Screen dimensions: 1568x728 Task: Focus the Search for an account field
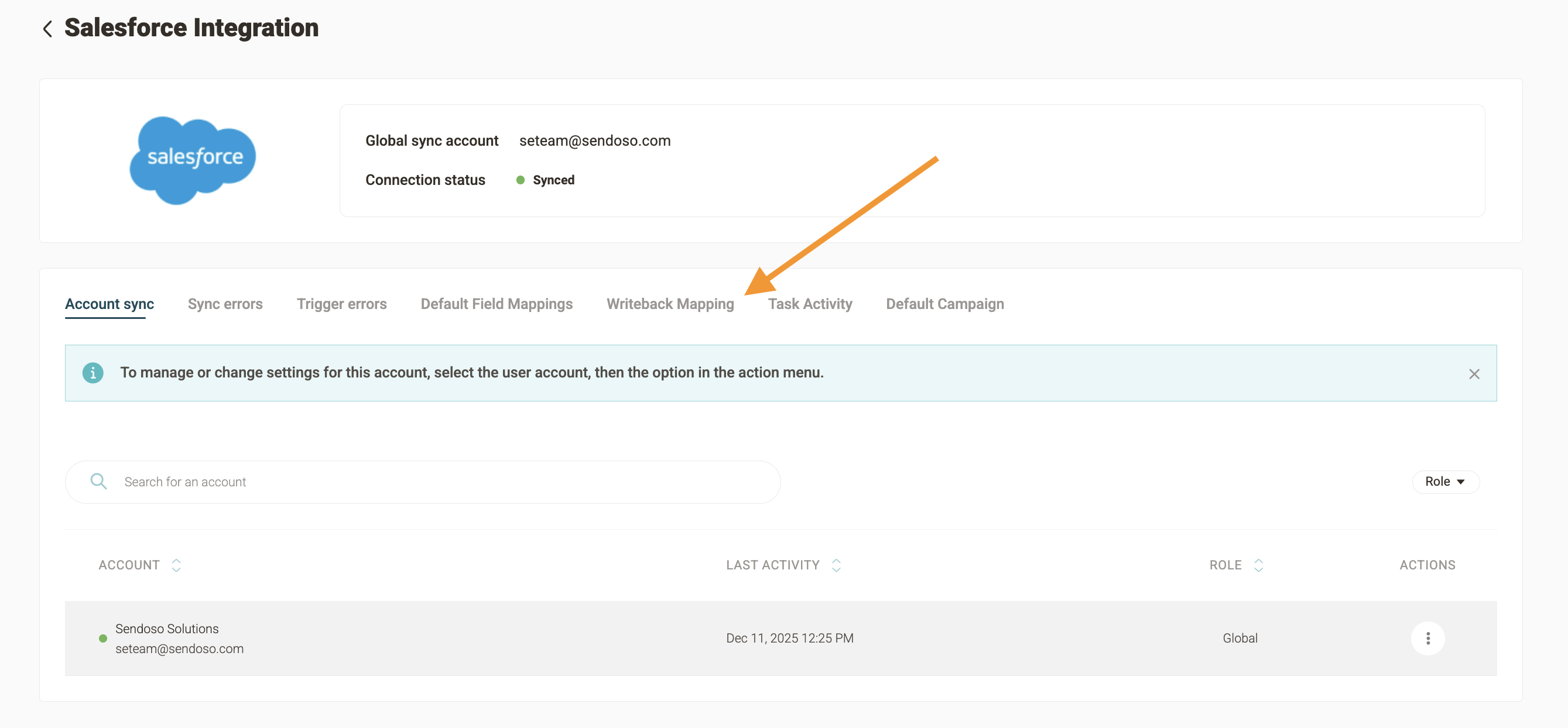[x=422, y=482]
